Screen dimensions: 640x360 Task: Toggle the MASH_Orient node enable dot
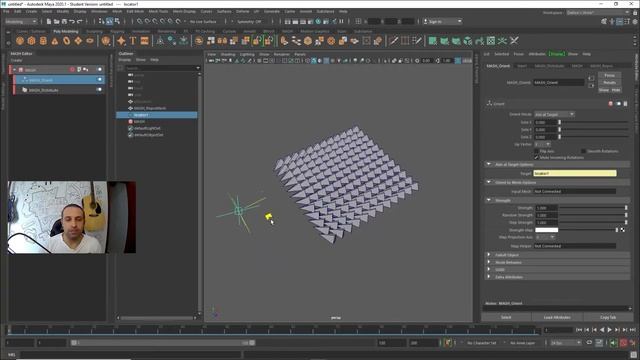tap(99, 80)
